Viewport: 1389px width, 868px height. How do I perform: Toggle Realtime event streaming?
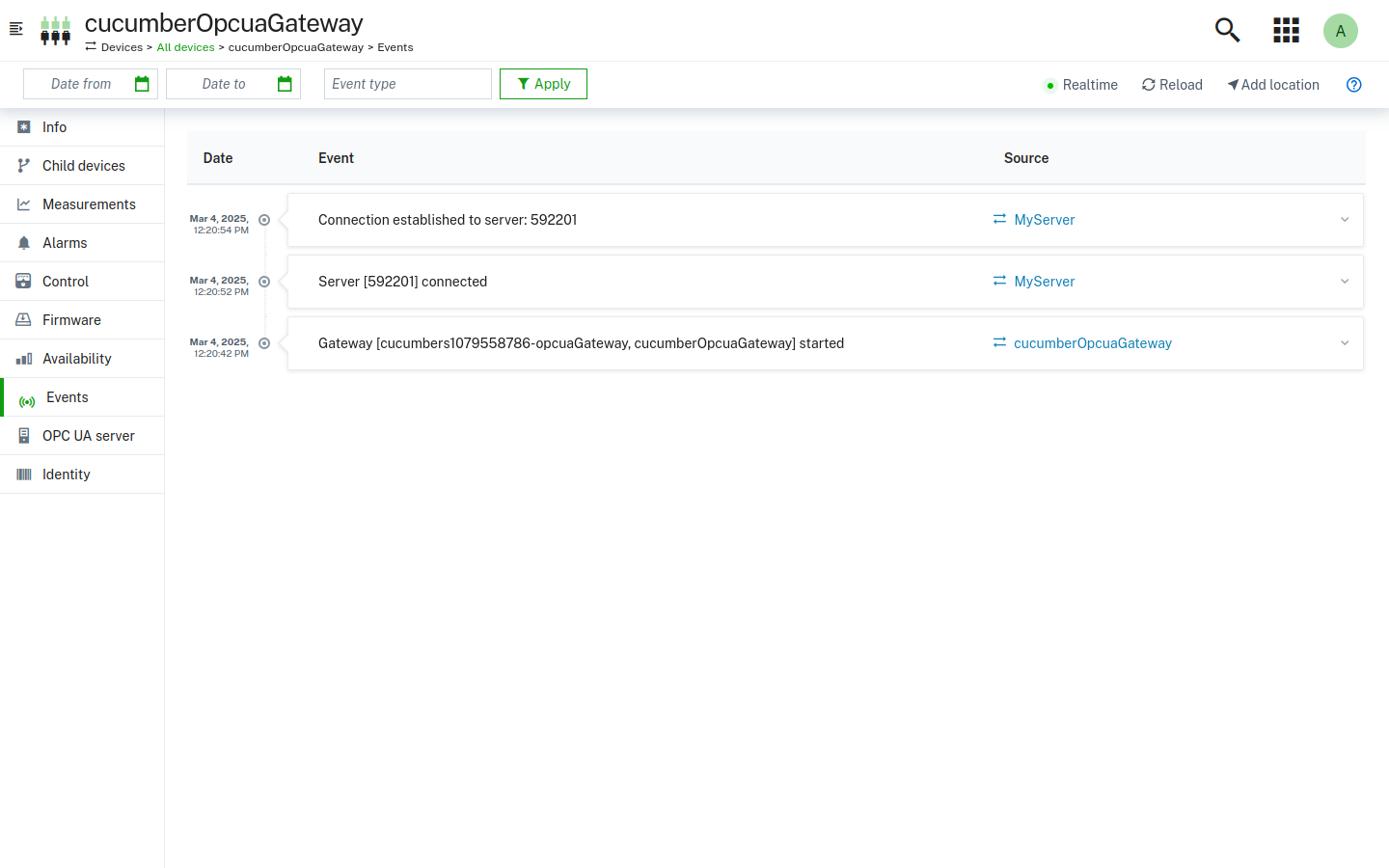[x=1079, y=84]
